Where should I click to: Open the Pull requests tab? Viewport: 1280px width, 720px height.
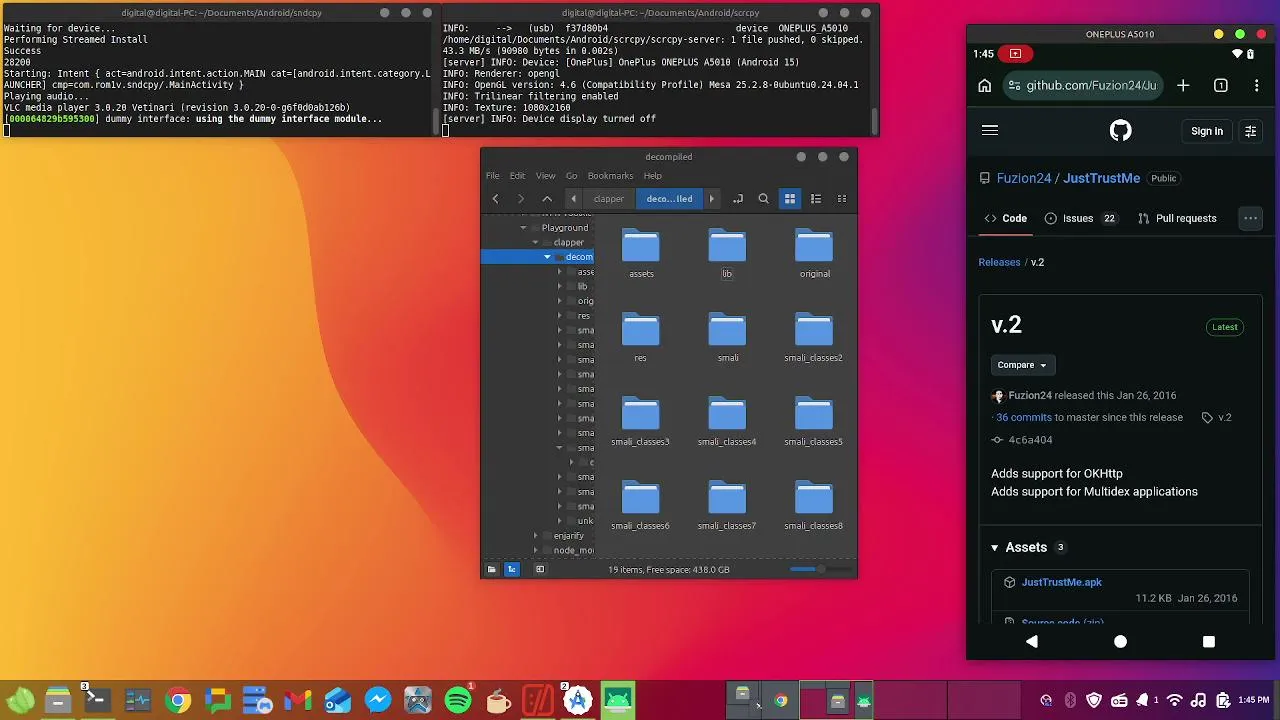(1177, 218)
